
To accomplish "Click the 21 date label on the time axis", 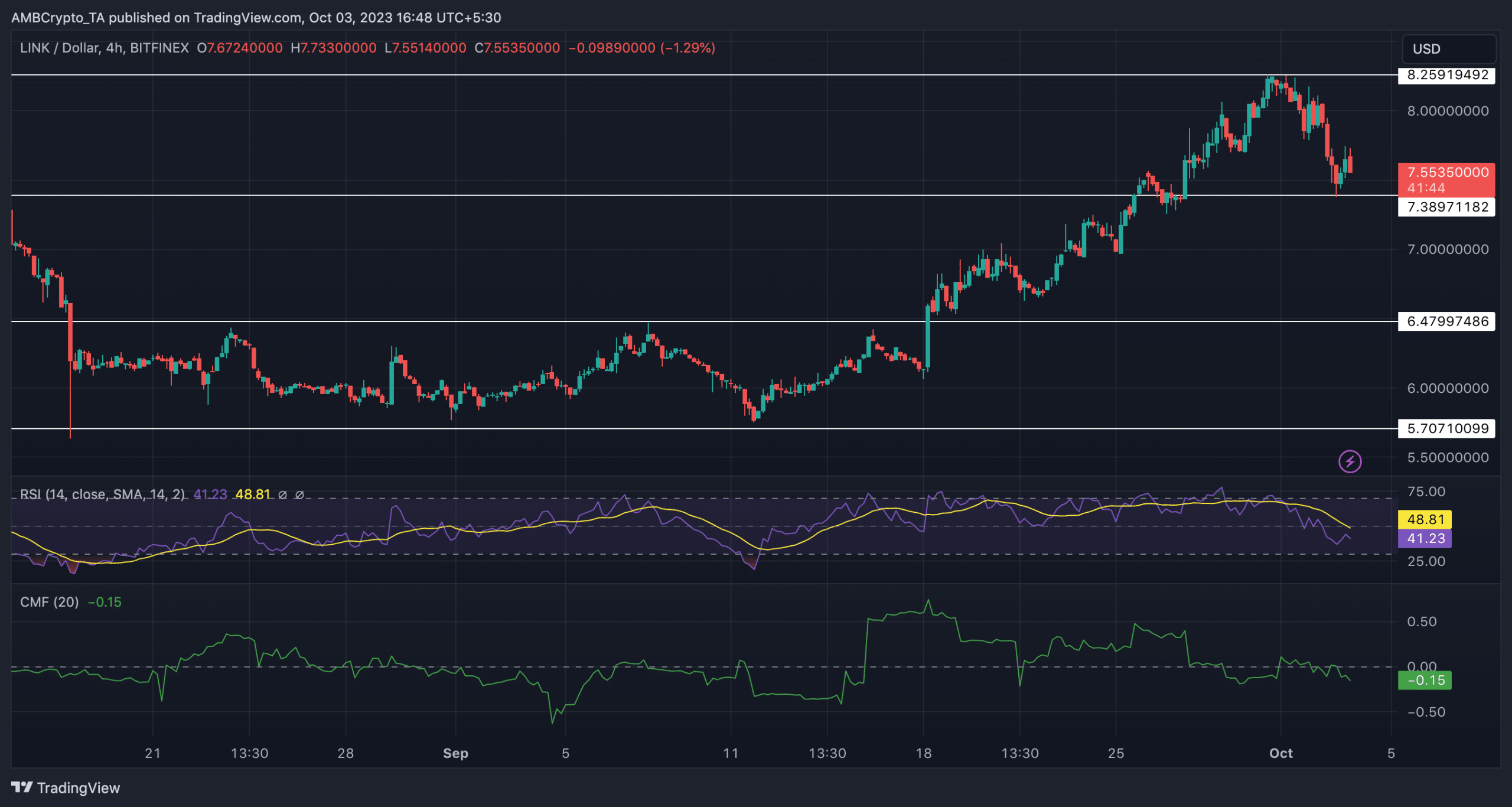I will coord(153,753).
